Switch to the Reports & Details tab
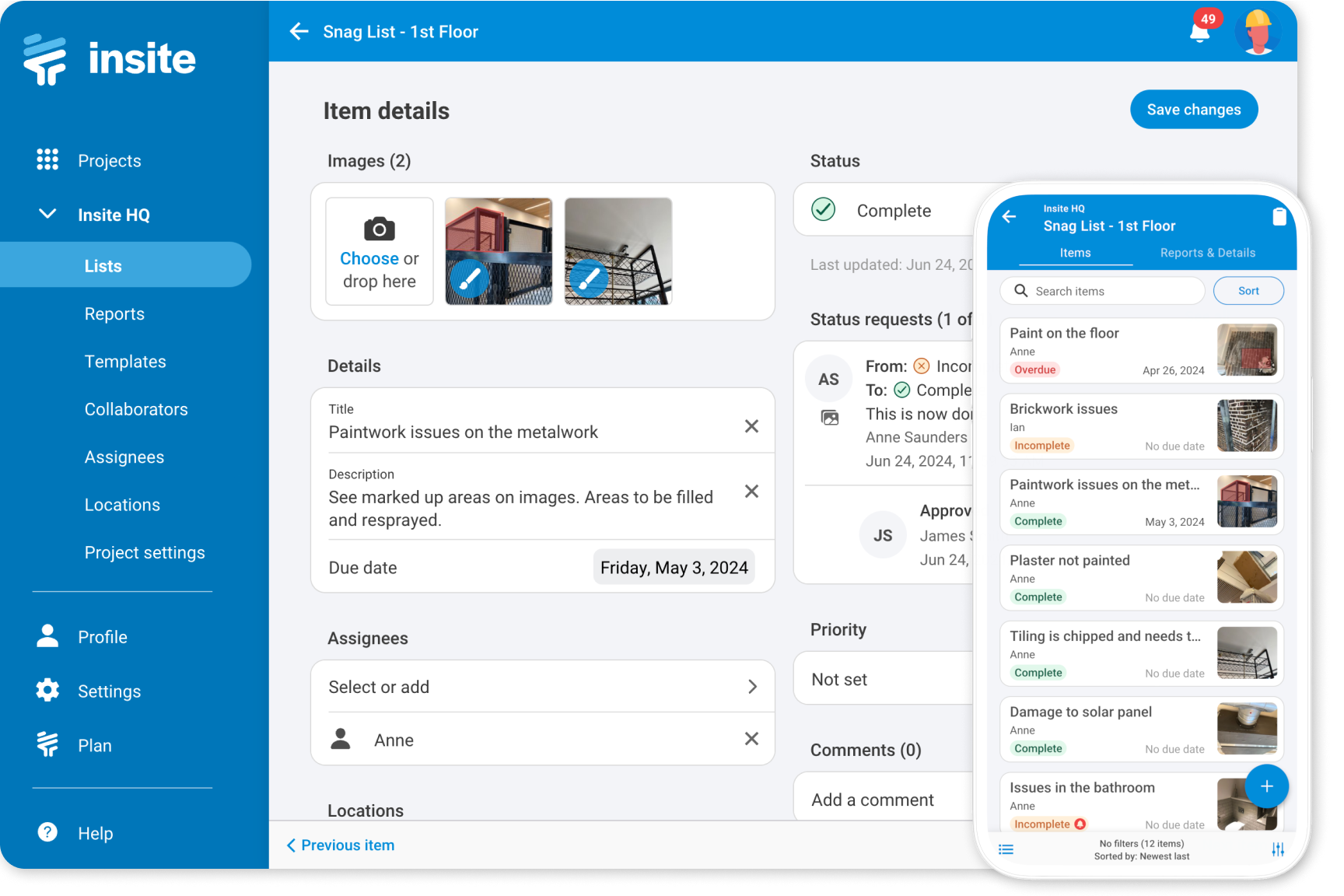 click(1207, 253)
